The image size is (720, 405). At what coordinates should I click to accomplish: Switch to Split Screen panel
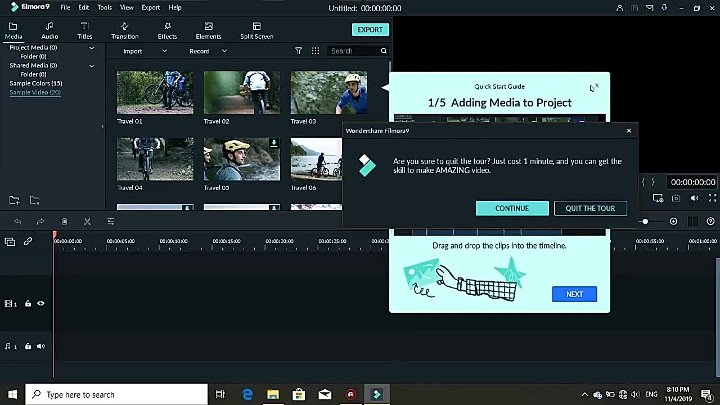(x=256, y=30)
